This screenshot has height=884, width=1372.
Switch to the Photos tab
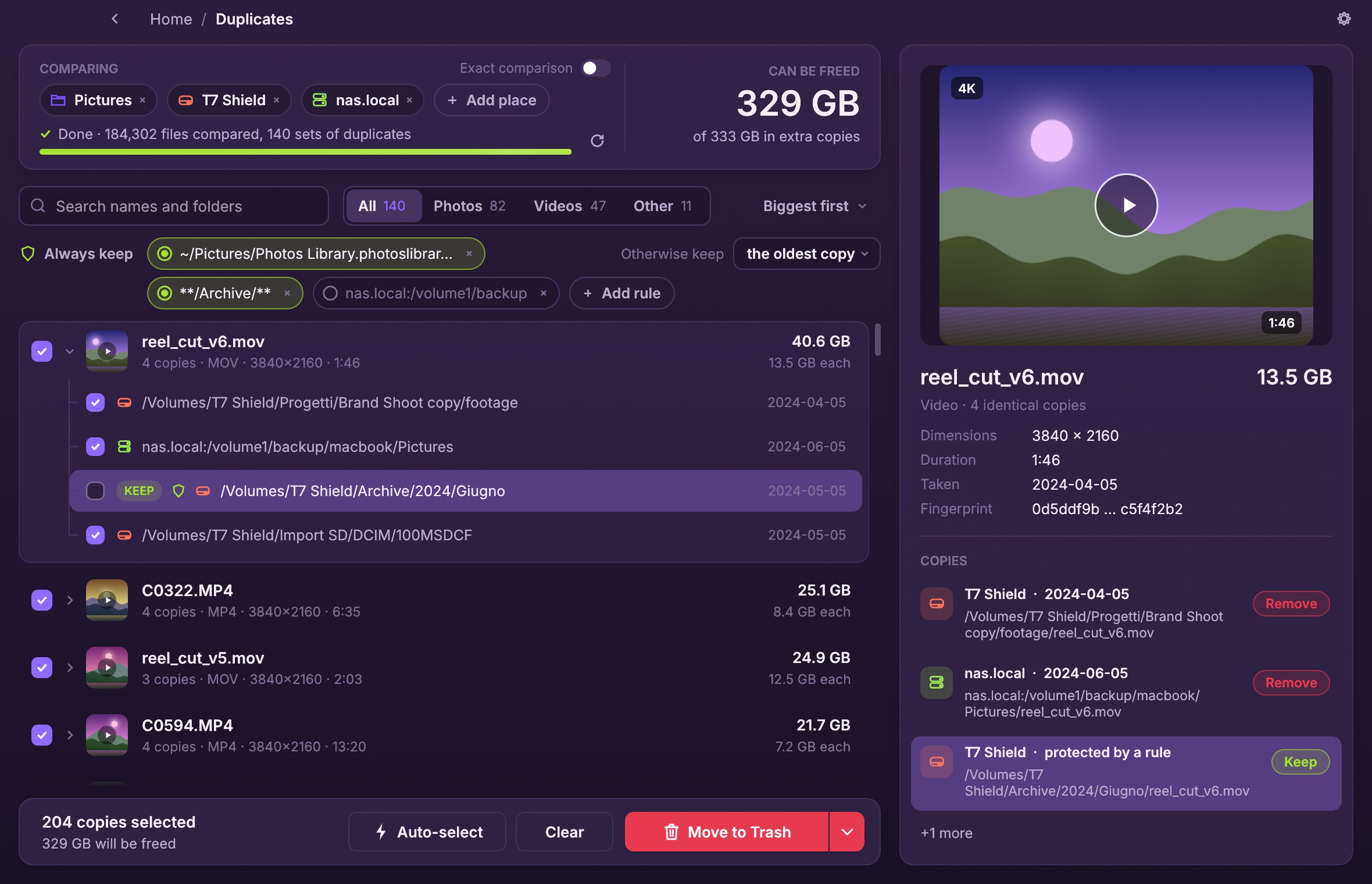(x=469, y=206)
